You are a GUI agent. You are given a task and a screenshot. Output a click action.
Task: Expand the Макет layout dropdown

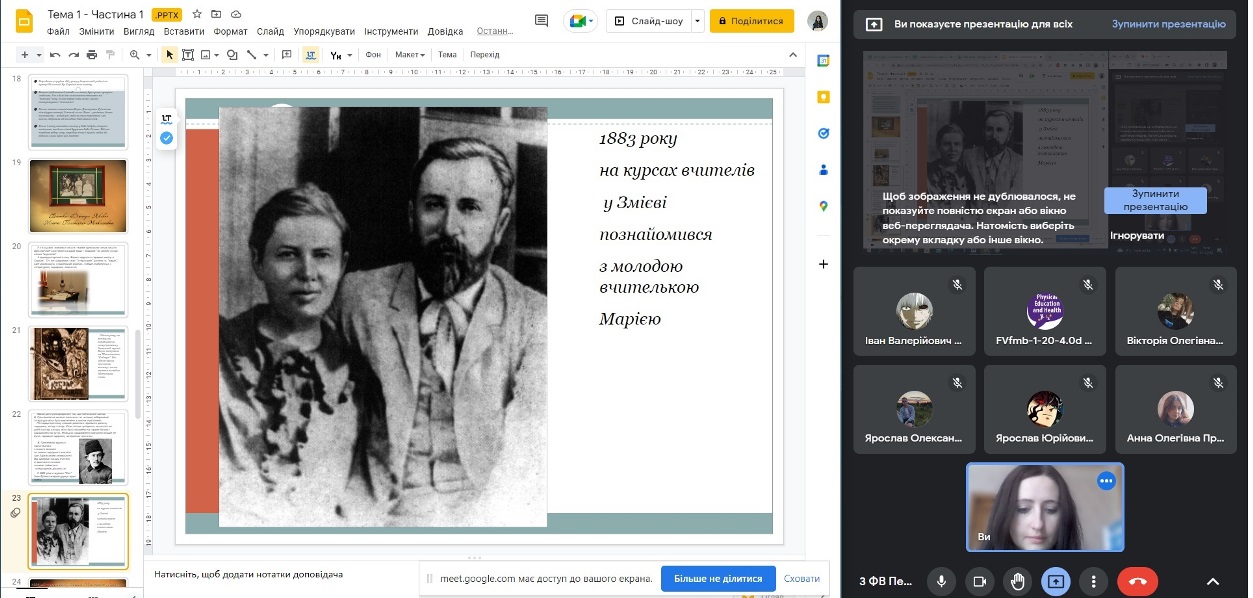[x=409, y=55]
